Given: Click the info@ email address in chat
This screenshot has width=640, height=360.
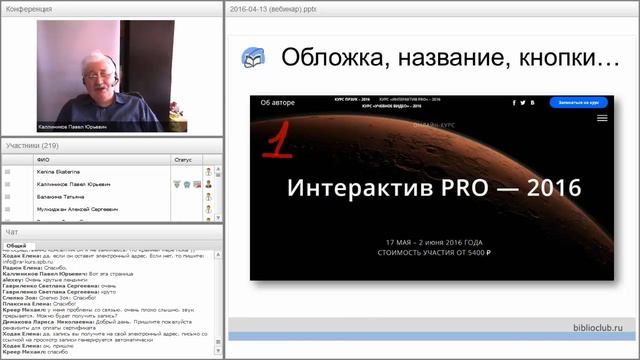Looking at the screenshot, I should (28, 262).
